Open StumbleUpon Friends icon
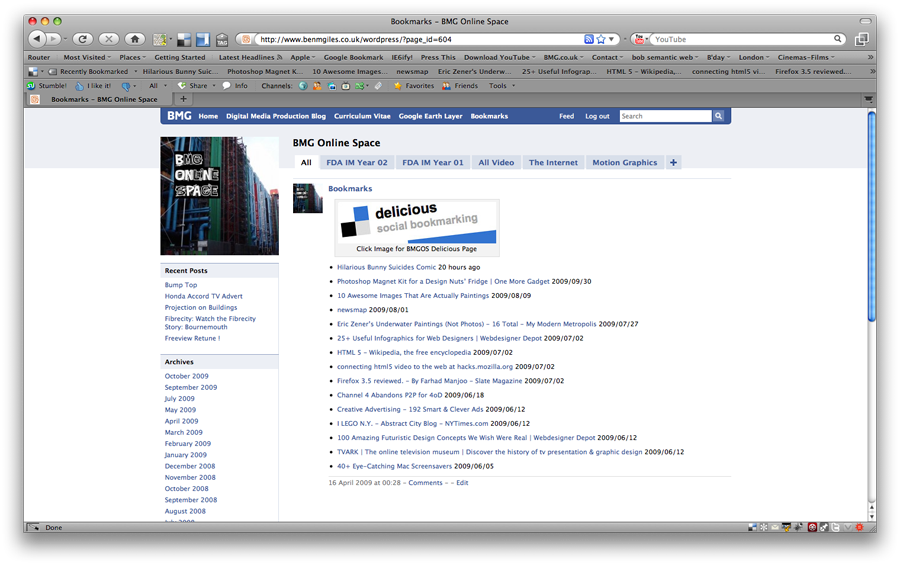Screen dimensions: 900x565 446,86
